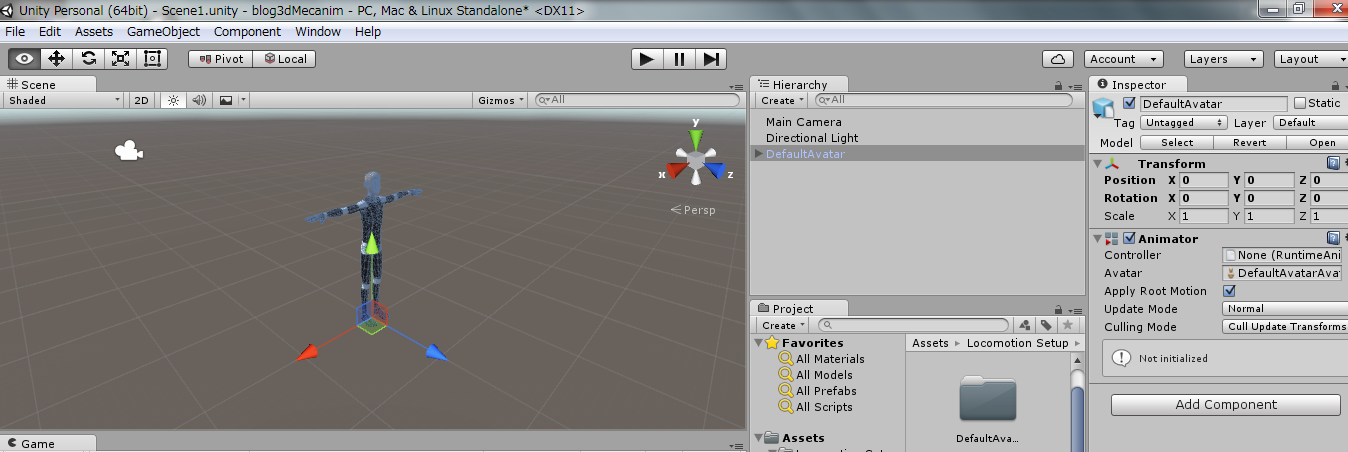This screenshot has width=1348, height=452.
Task: Click the Model Select button
Action: [x=1177, y=142]
